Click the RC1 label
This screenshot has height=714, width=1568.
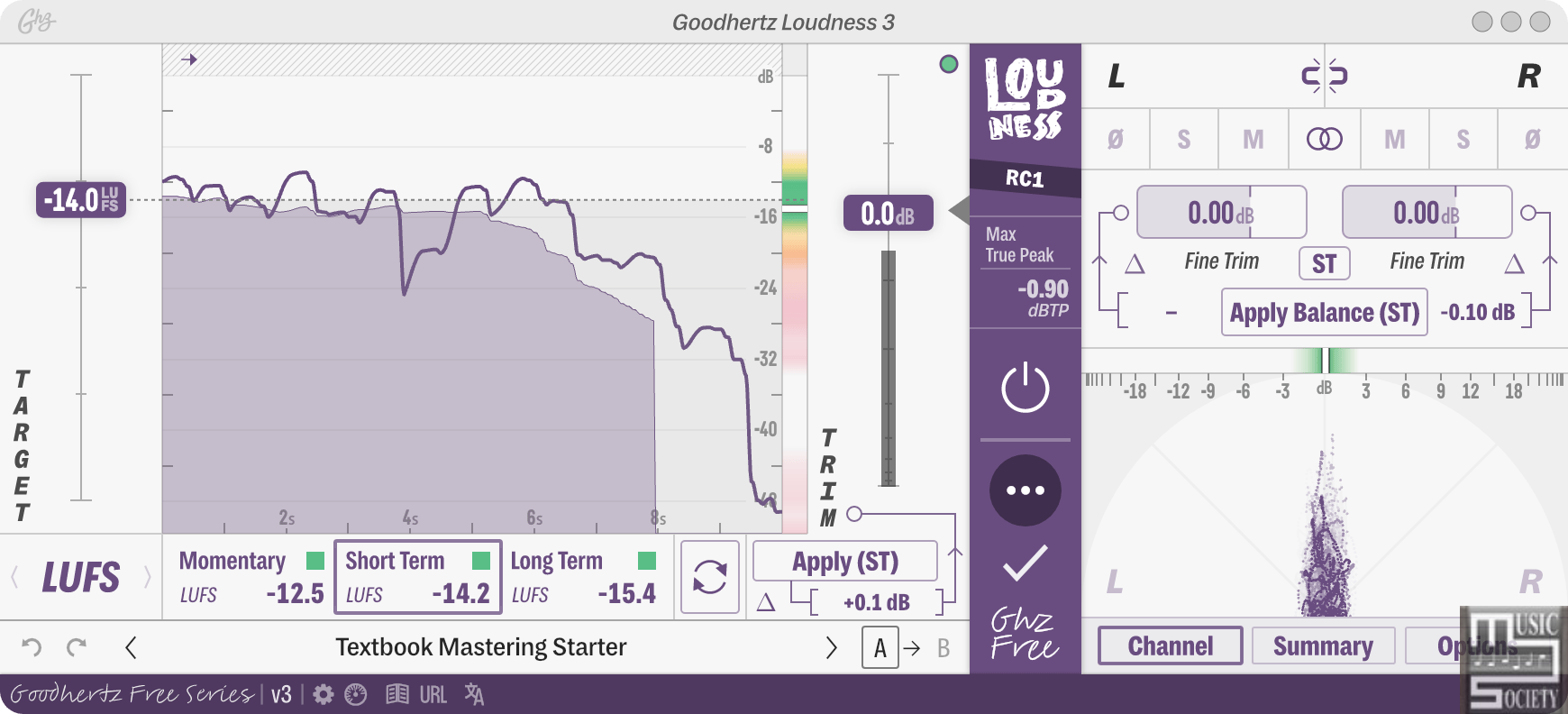pos(1025,178)
